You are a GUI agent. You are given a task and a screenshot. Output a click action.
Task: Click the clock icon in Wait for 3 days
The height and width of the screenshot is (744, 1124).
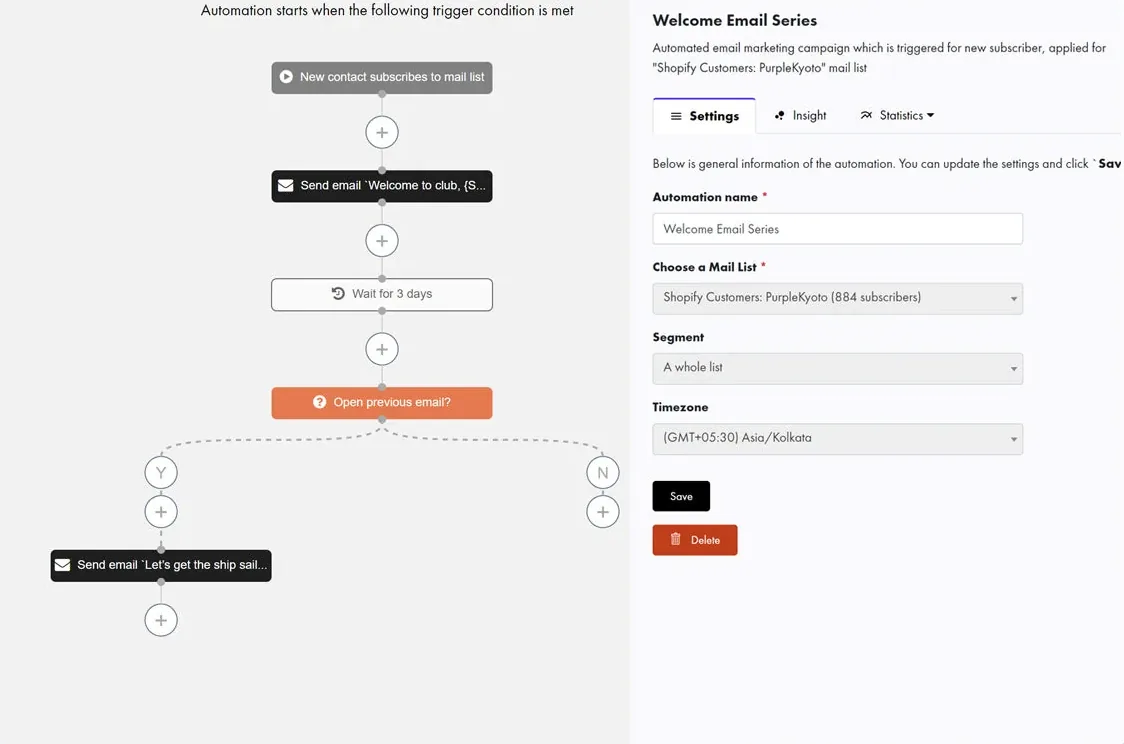tap(338, 293)
